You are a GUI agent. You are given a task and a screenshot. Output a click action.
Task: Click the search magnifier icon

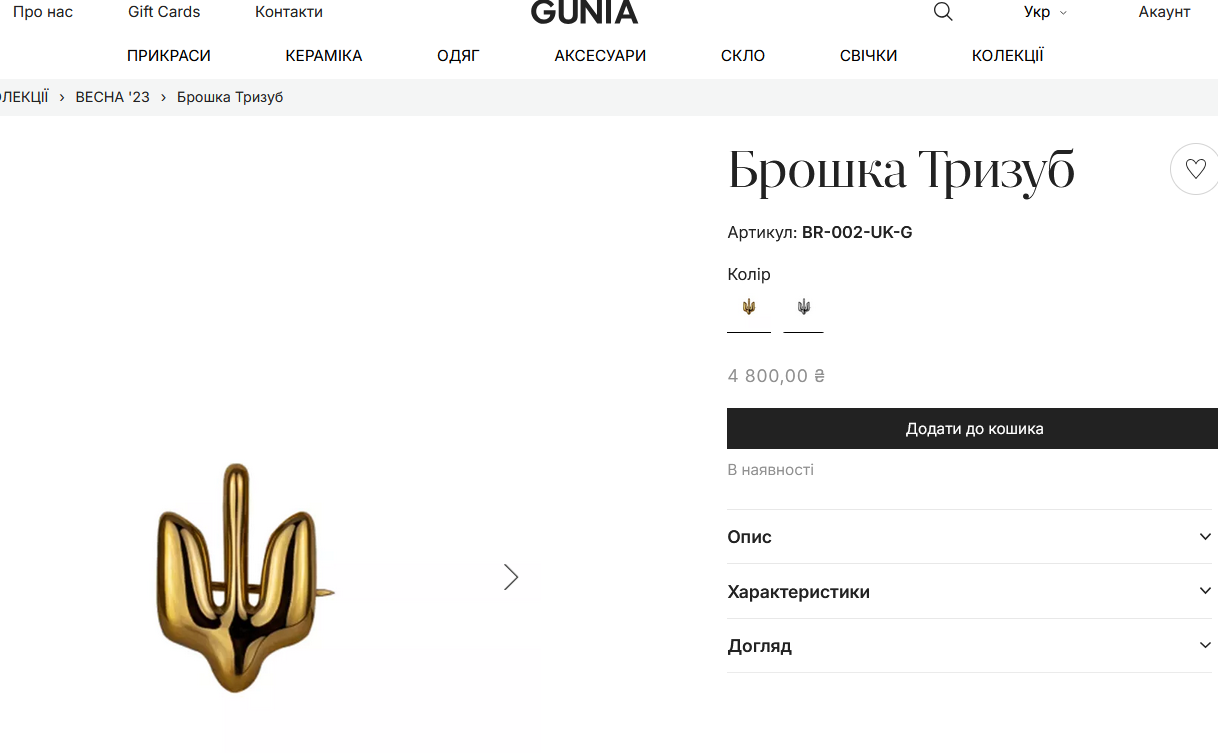click(943, 12)
